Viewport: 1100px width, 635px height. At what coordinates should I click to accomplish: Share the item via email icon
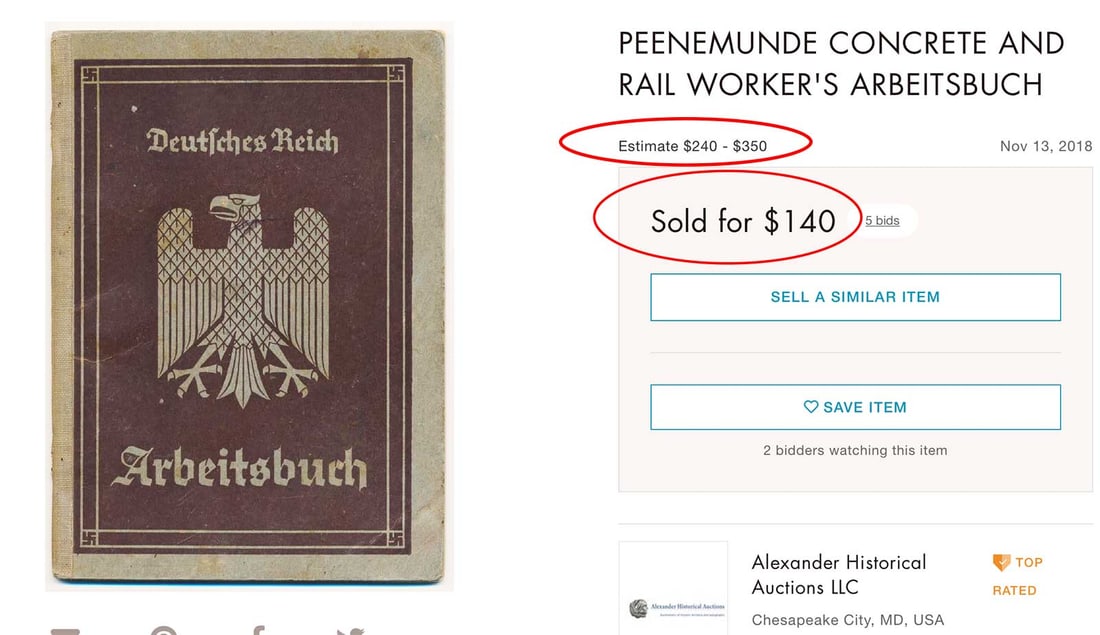[x=66, y=631]
